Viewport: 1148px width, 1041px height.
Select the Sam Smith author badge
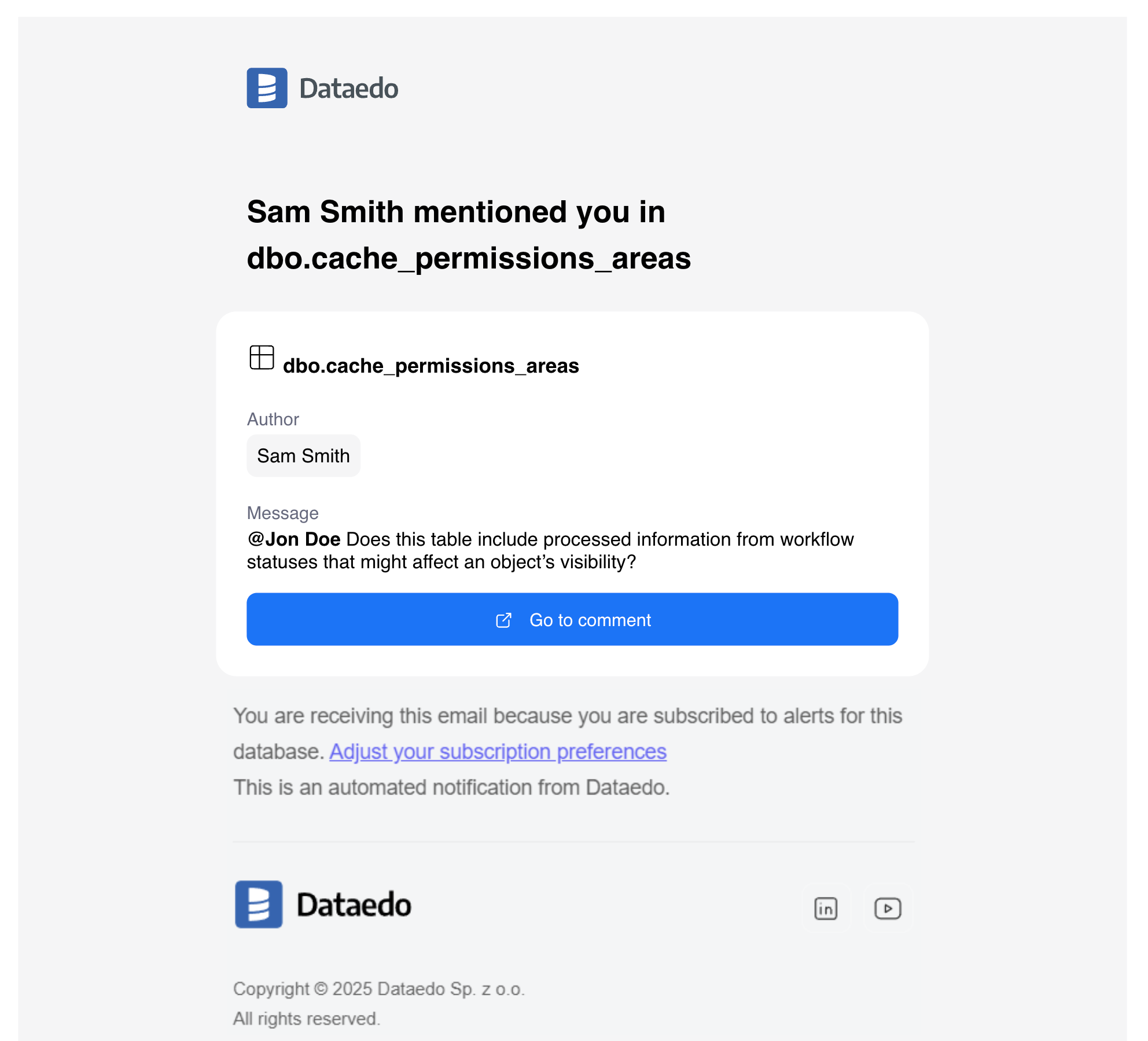point(303,455)
